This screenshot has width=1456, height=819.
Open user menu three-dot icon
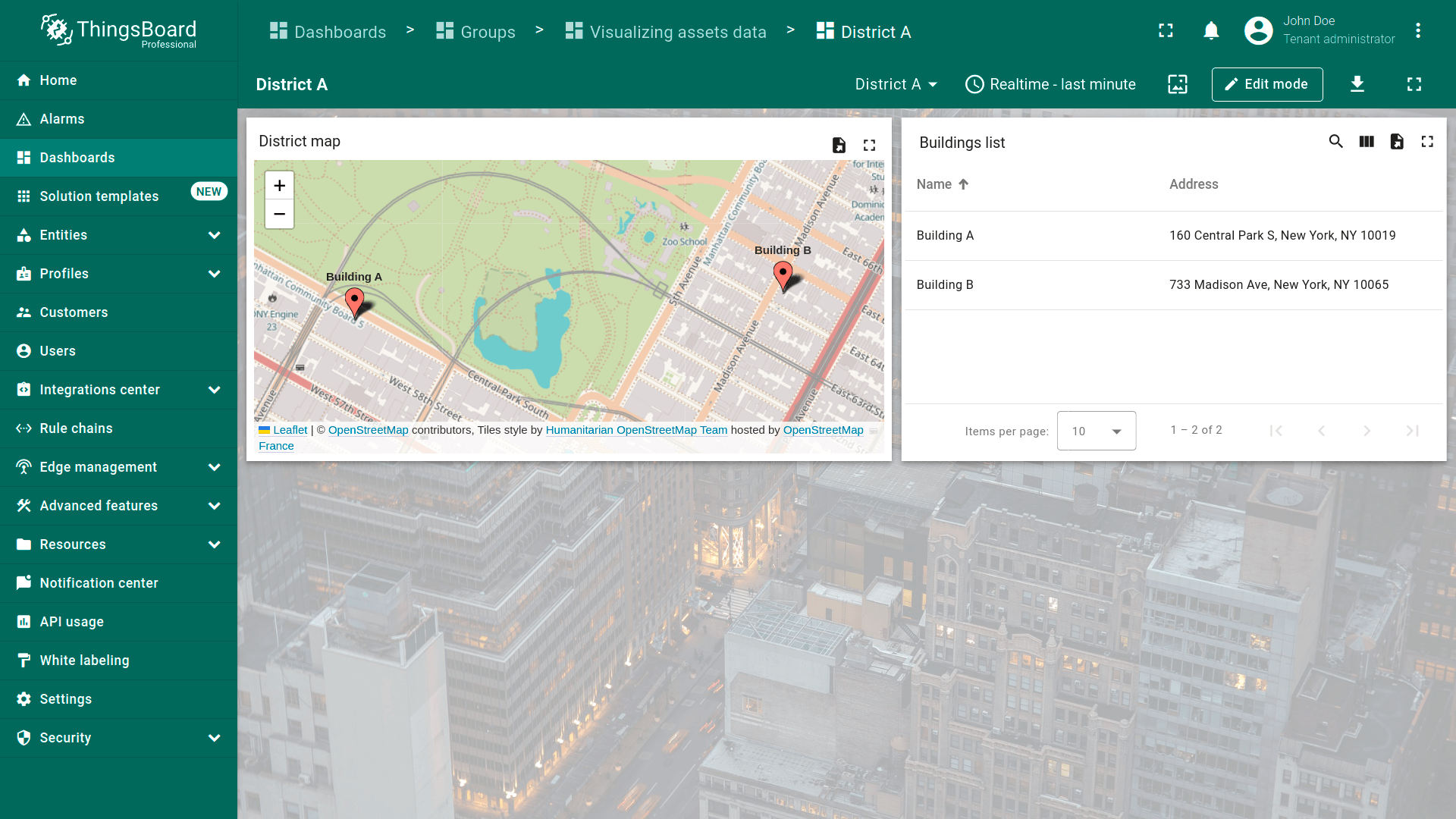(1417, 31)
